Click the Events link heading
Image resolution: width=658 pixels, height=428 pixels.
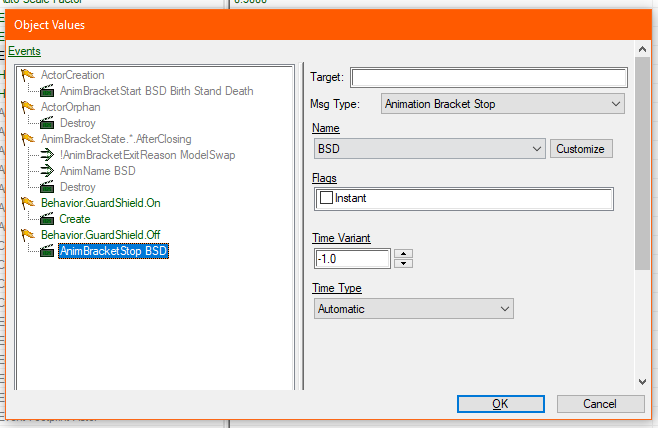coord(24,51)
